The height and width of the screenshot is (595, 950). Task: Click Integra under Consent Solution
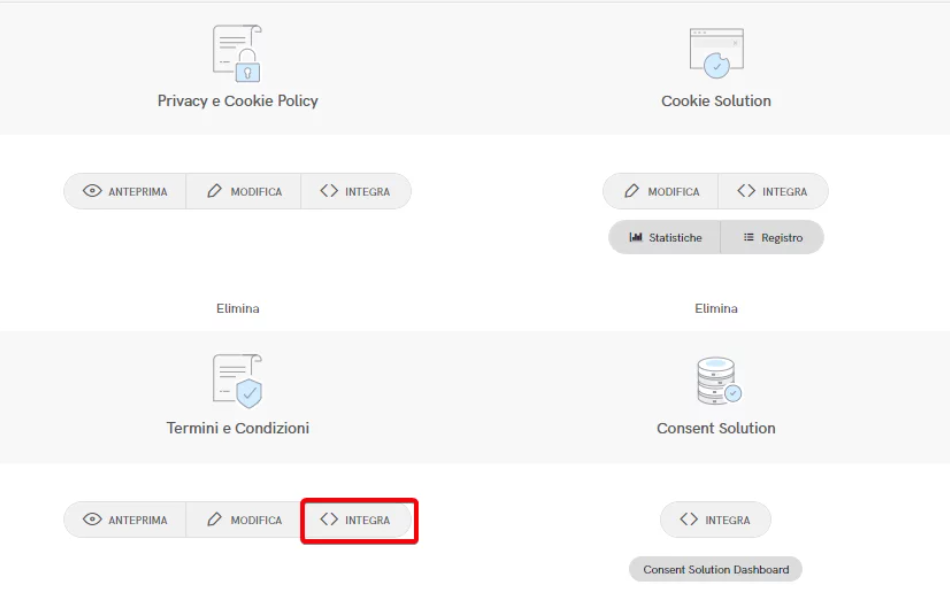coord(716,519)
